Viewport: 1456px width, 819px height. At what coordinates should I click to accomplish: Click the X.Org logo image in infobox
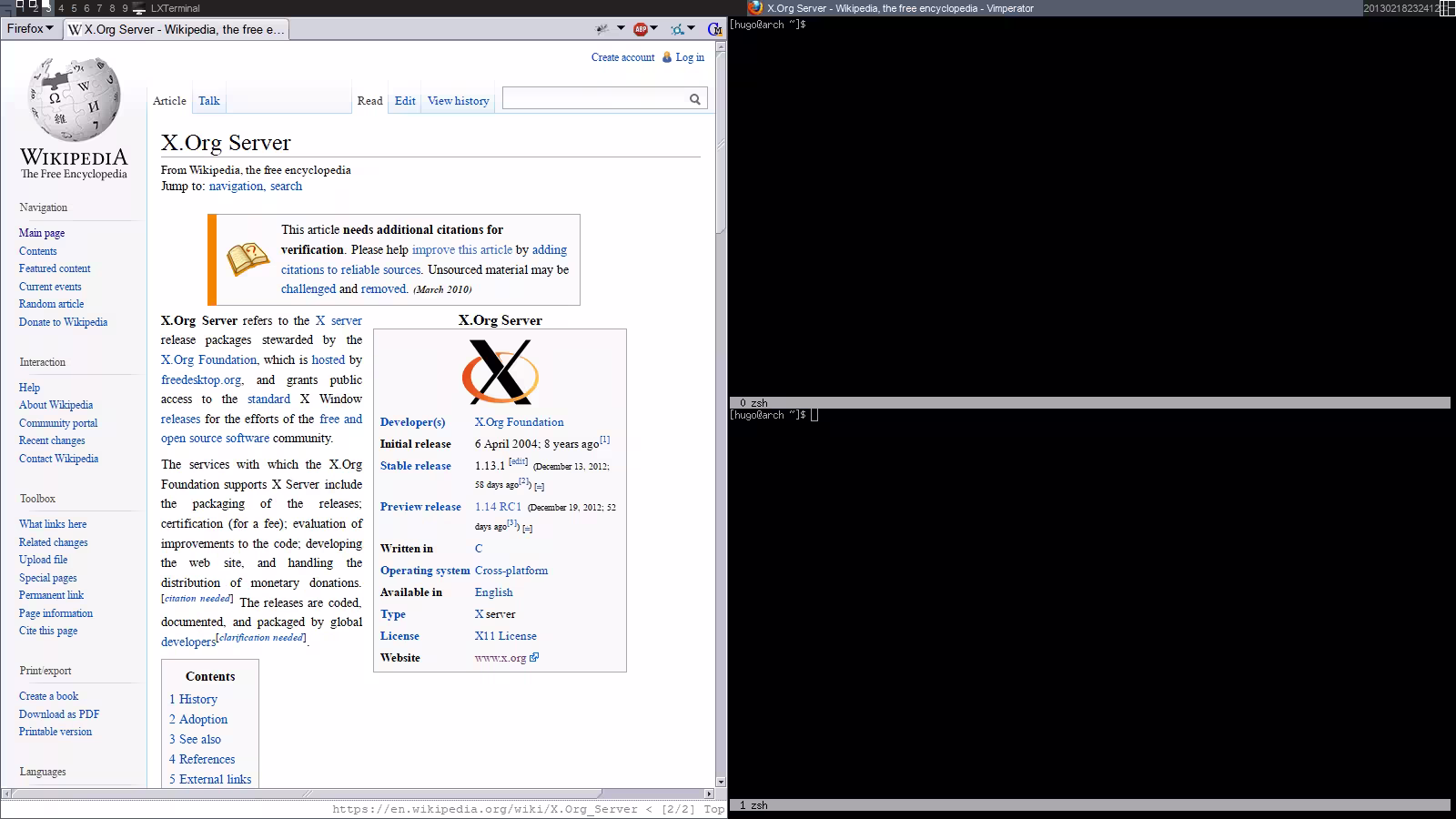[x=500, y=372]
